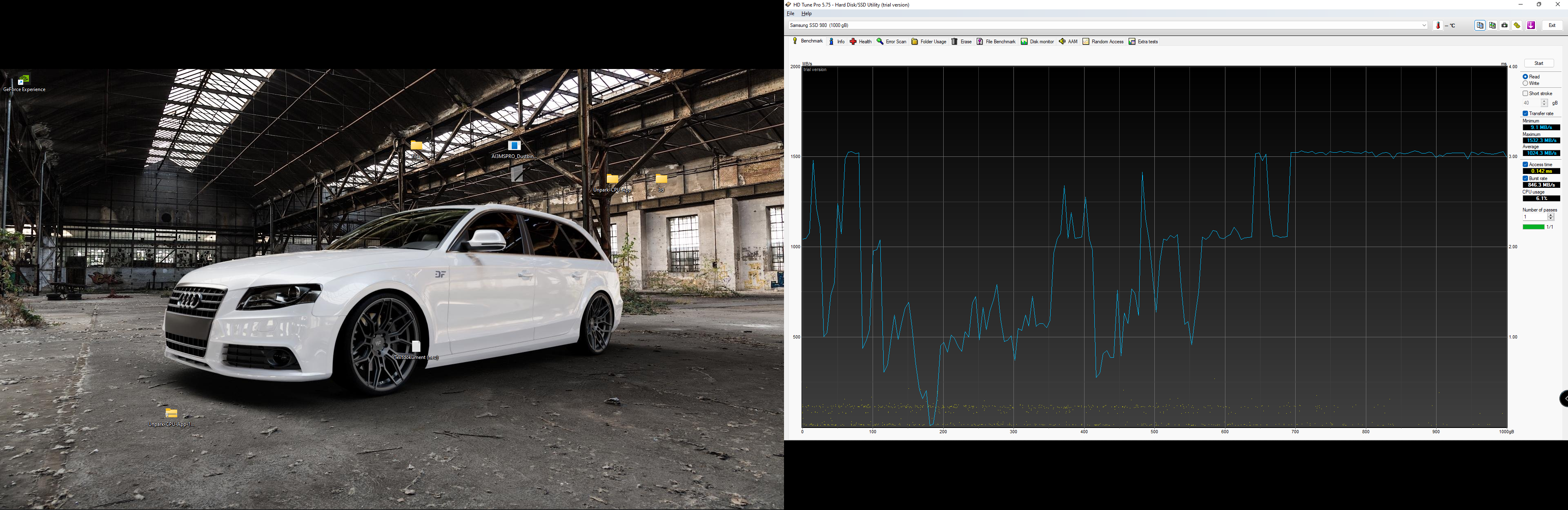This screenshot has height=510, width=1568.
Task: Copy results as text to clipboard
Action: [1480, 26]
